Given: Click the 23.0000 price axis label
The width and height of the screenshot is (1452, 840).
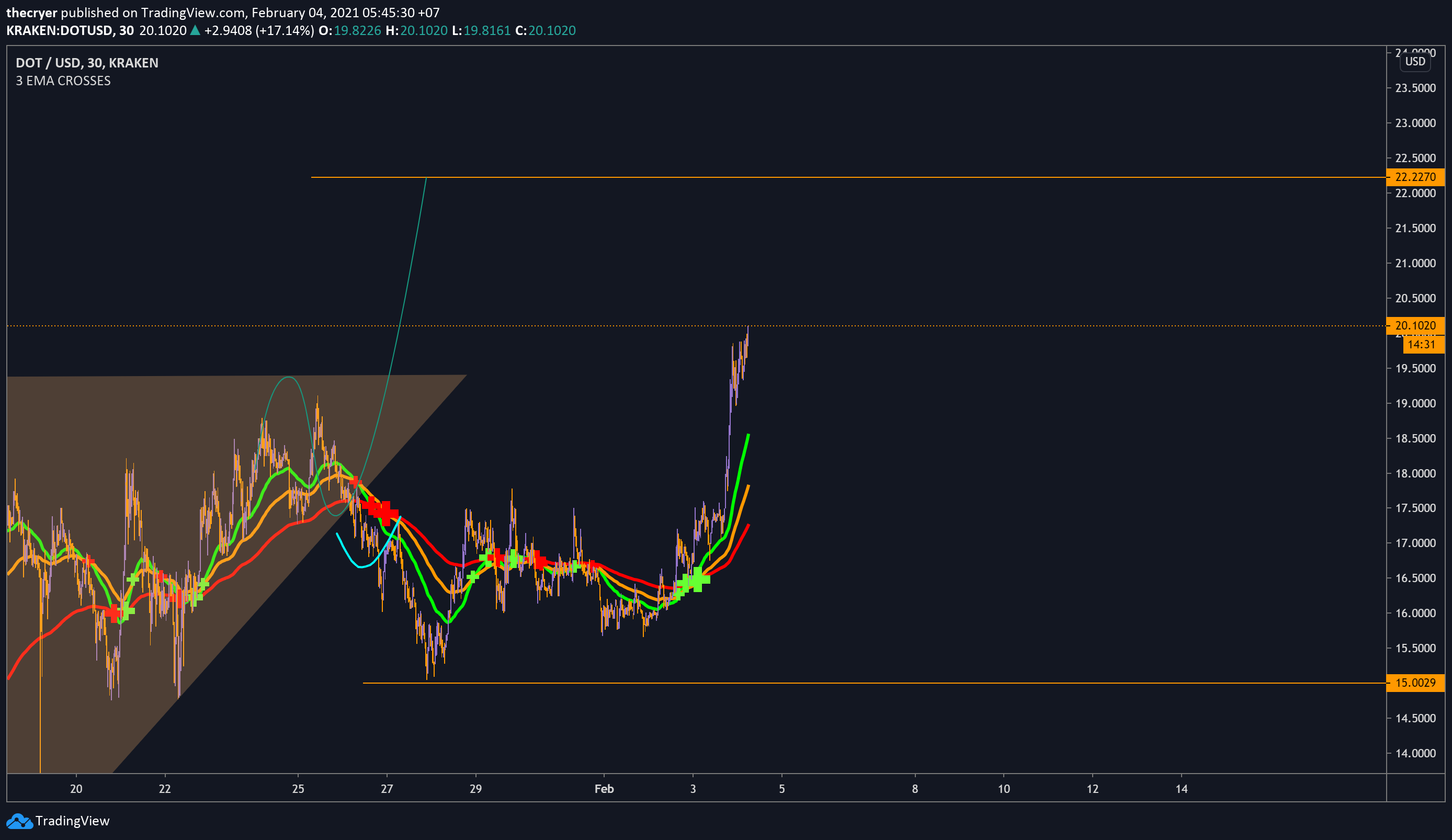Looking at the screenshot, I should pyautogui.click(x=1415, y=123).
